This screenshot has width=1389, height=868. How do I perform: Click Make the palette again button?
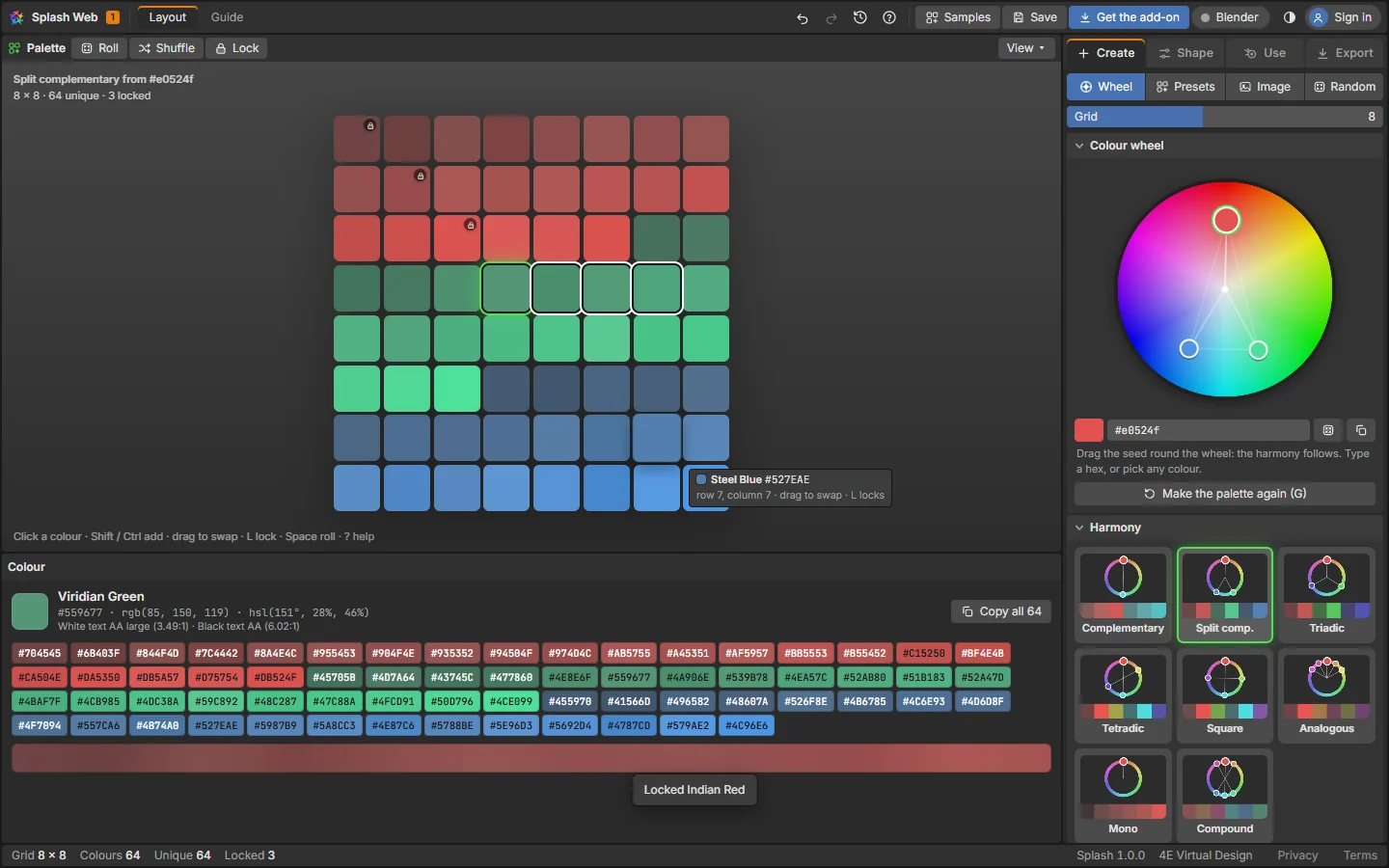click(1225, 494)
